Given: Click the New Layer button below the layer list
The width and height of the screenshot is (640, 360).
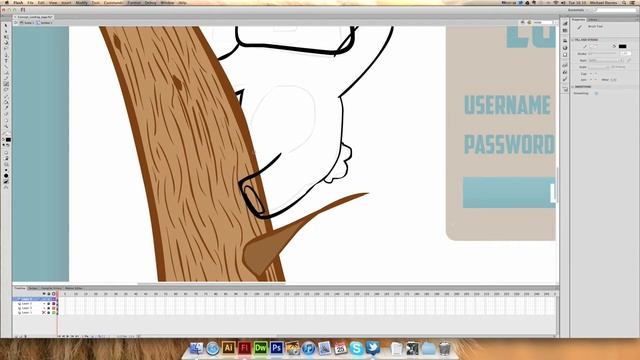Looking at the screenshot, I should (16, 336).
